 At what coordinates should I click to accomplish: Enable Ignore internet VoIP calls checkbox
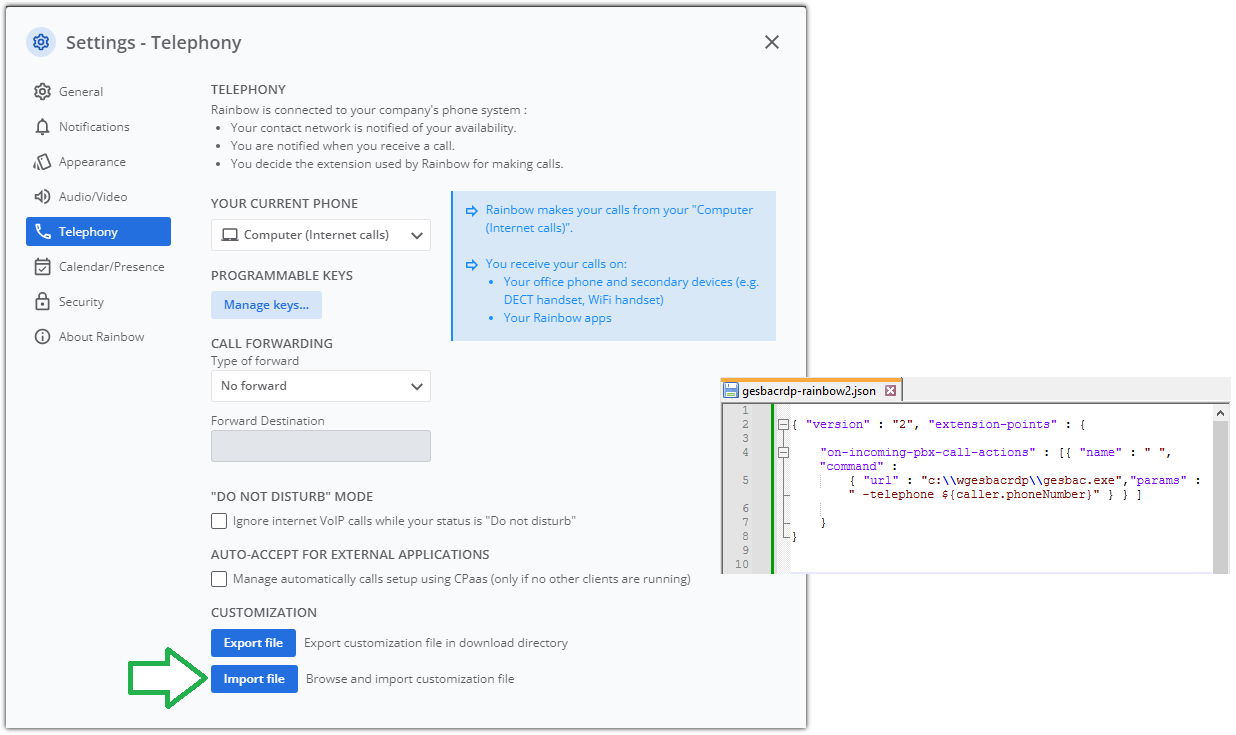pyautogui.click(x=219, y=521)
